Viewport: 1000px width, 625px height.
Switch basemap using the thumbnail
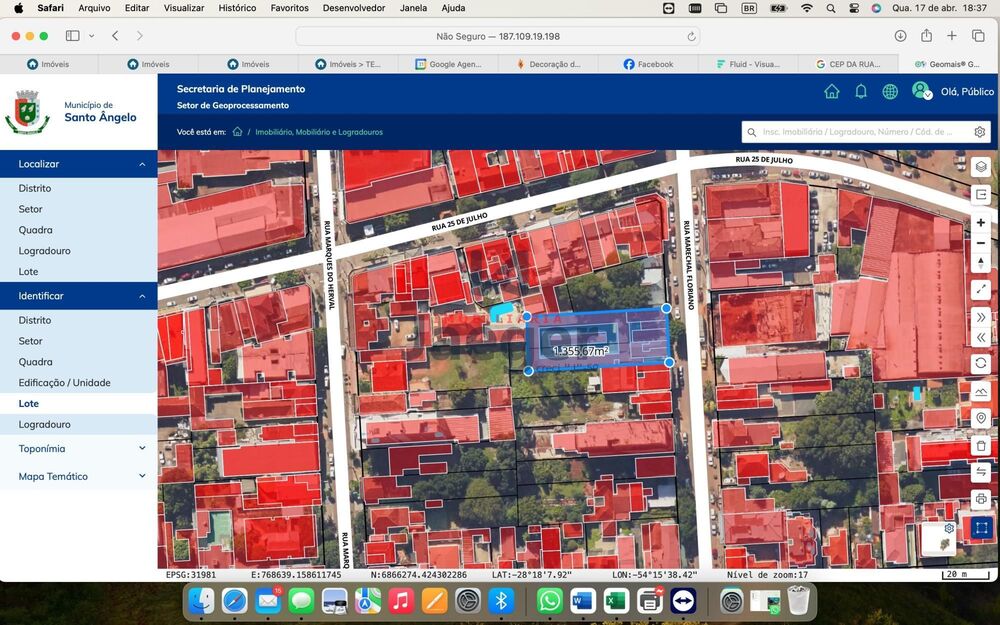937,540
